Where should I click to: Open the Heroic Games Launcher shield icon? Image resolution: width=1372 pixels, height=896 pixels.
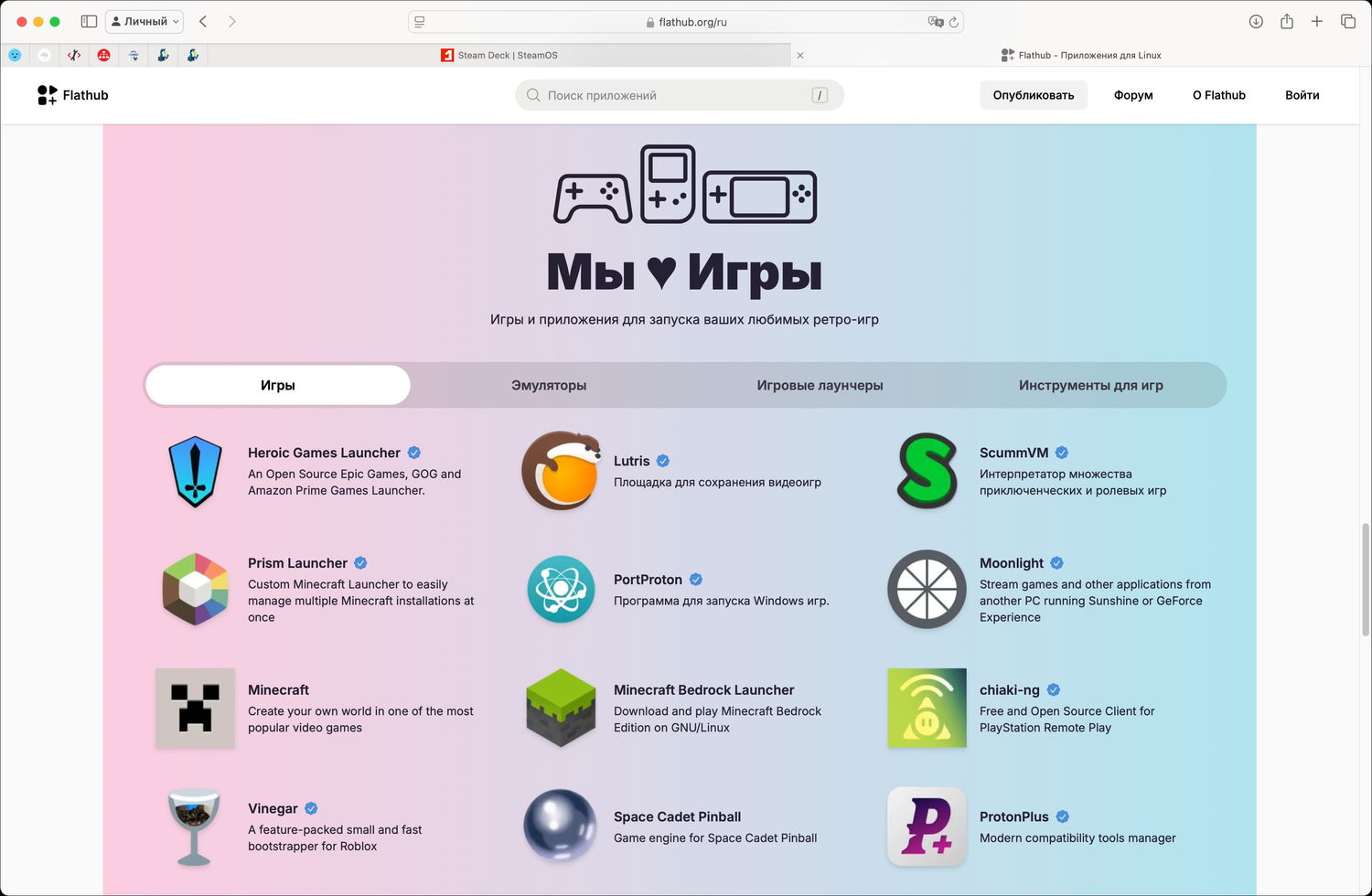[195, 471]
